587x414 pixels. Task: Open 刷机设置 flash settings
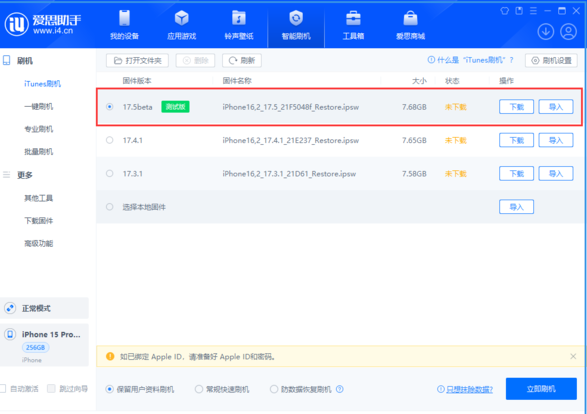click(551, 61)
